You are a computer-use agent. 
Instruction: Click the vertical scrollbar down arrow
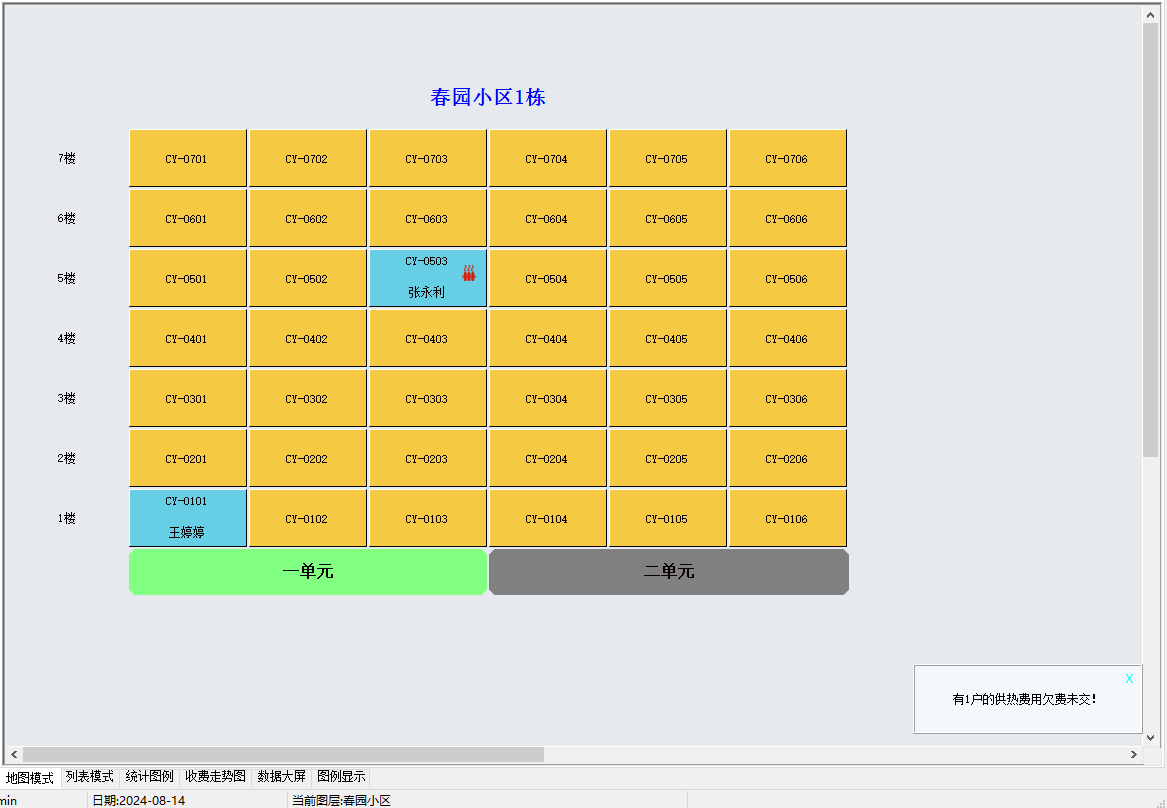1151,737
